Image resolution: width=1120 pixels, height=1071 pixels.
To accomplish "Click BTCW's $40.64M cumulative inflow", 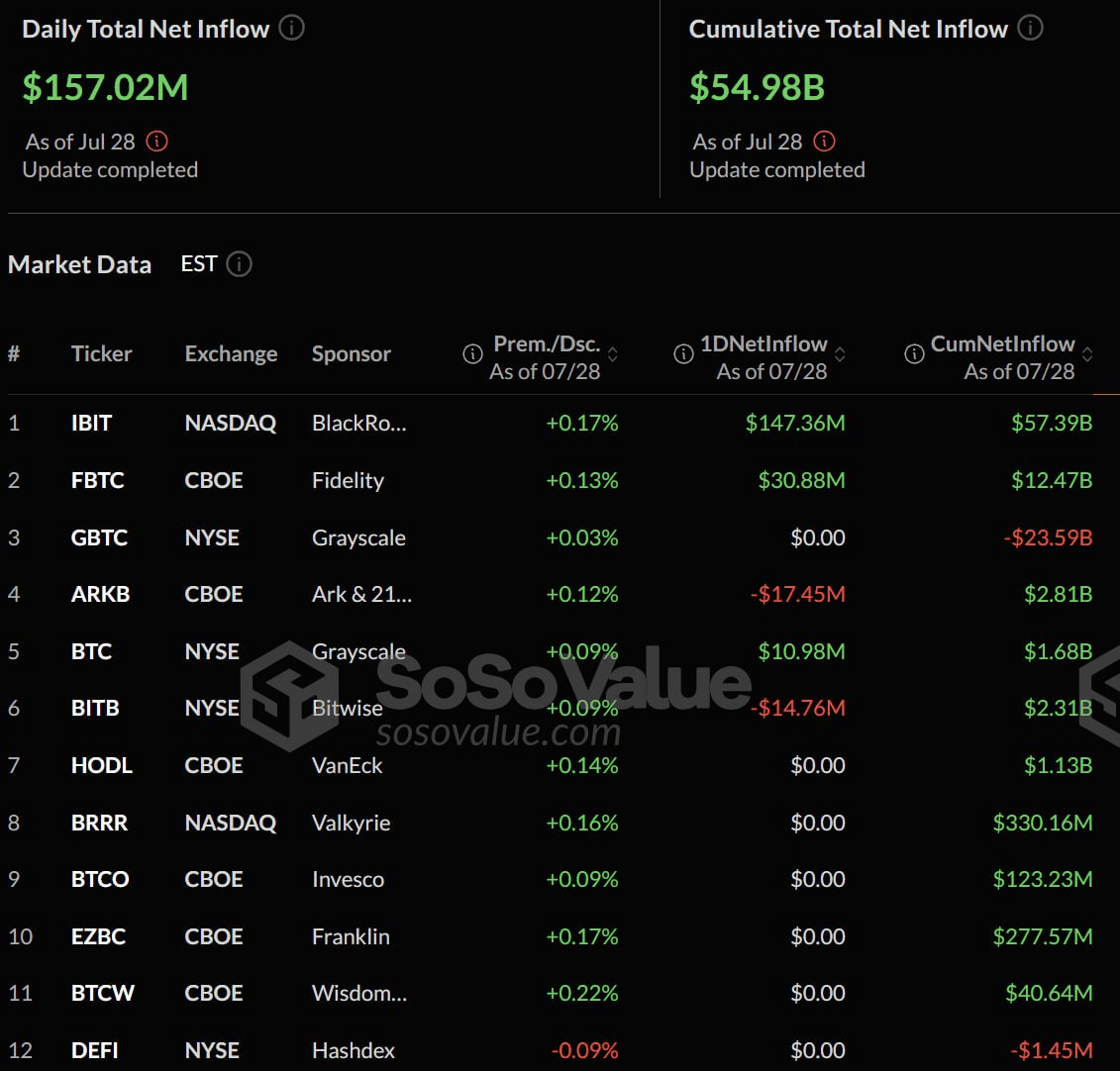I will [x=1049, y=993].
